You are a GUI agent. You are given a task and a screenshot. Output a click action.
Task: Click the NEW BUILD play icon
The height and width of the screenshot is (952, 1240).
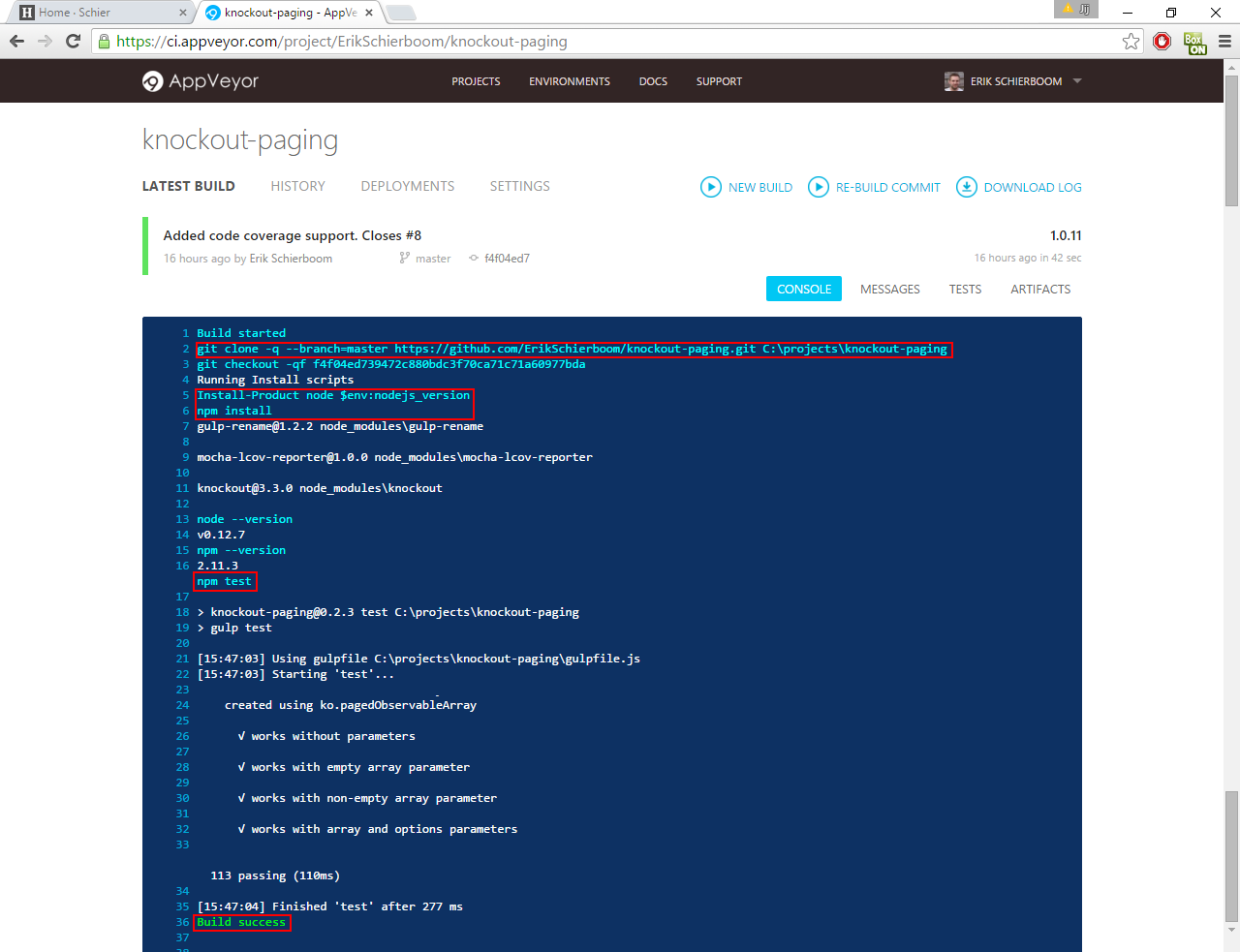tap(711, 187)
